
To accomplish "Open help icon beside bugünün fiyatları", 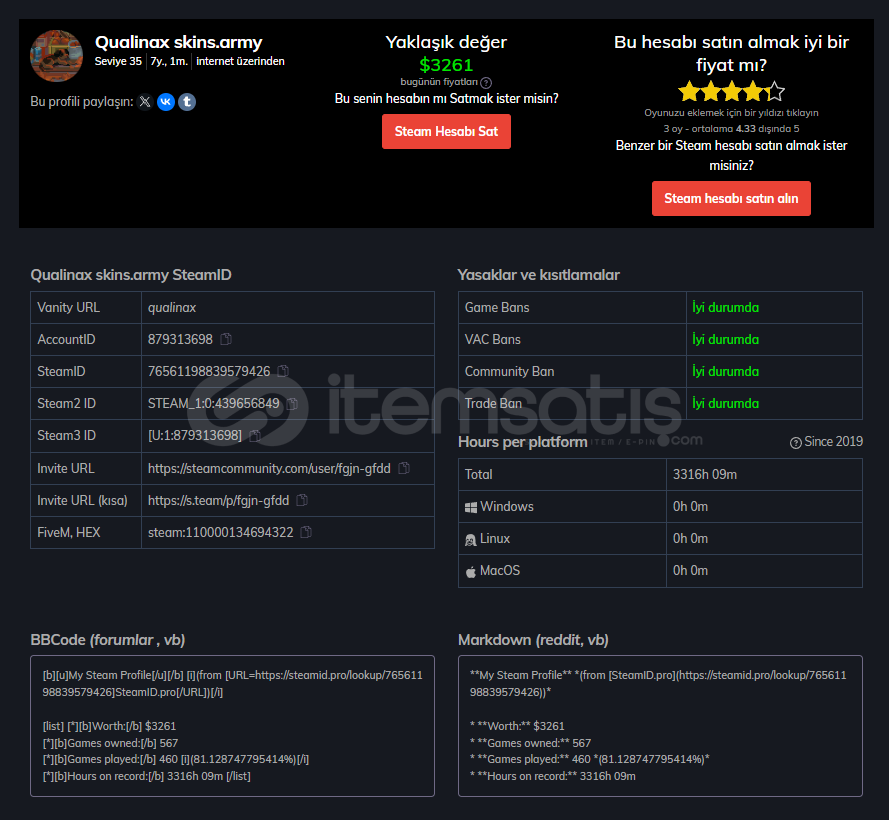I will coord(486,83).
